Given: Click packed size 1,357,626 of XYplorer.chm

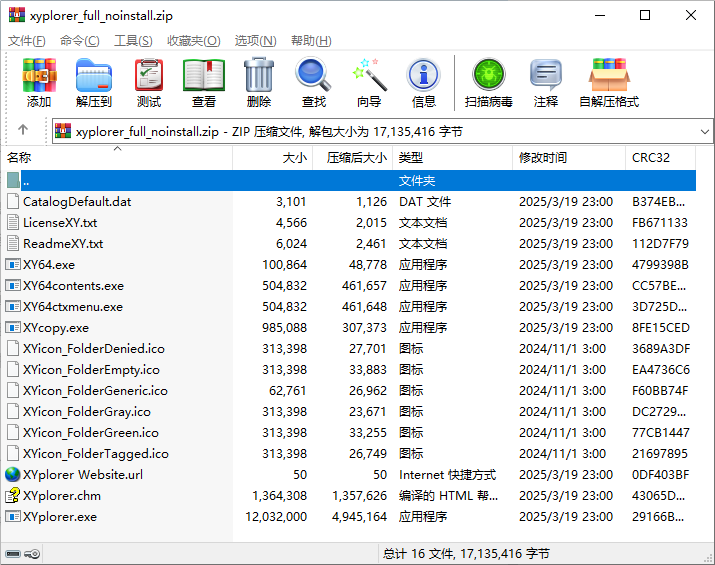Looking at the screenshot, I should (x=359, y=496).
